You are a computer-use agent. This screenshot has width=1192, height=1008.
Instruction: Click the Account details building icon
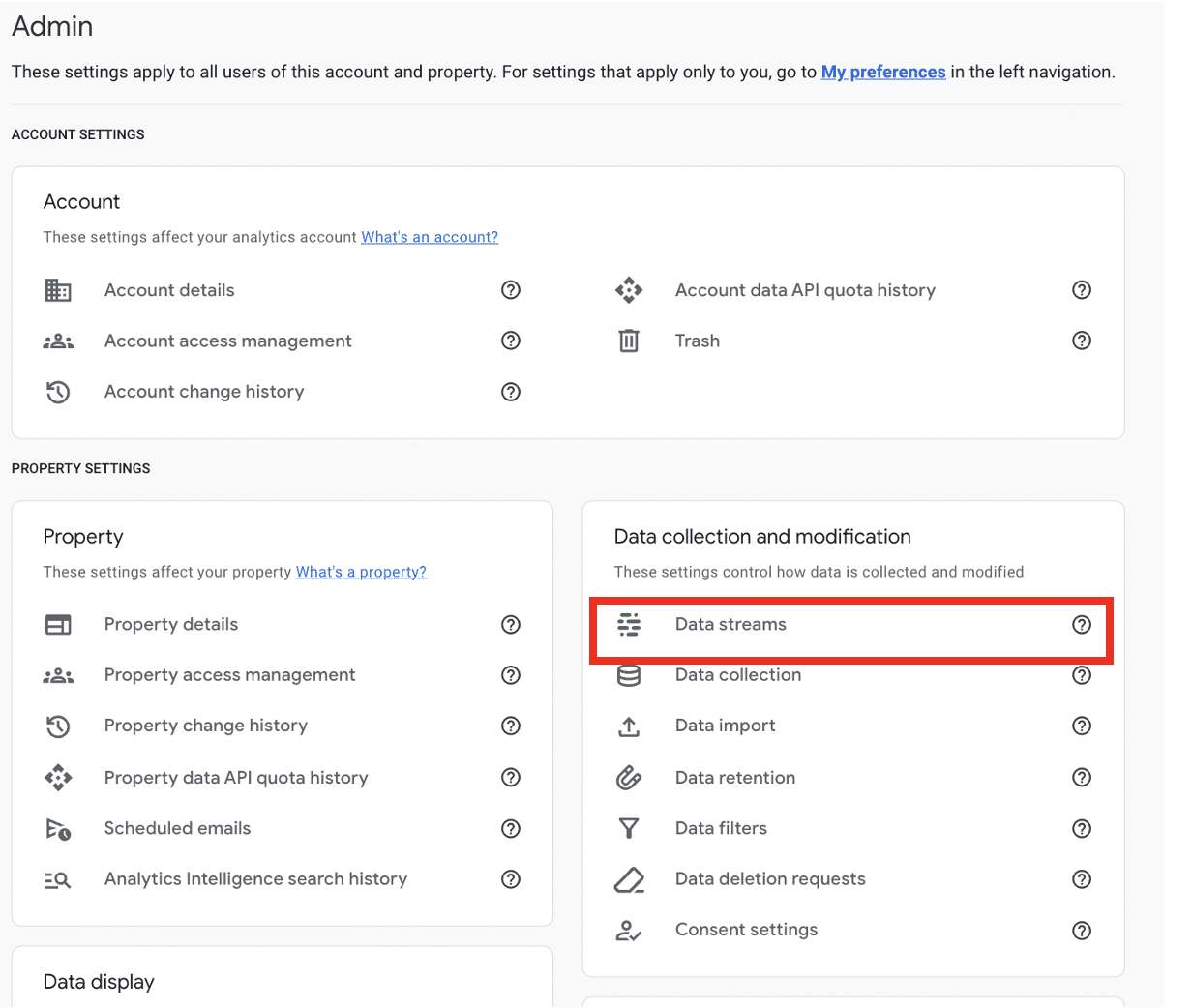point(58,290)
